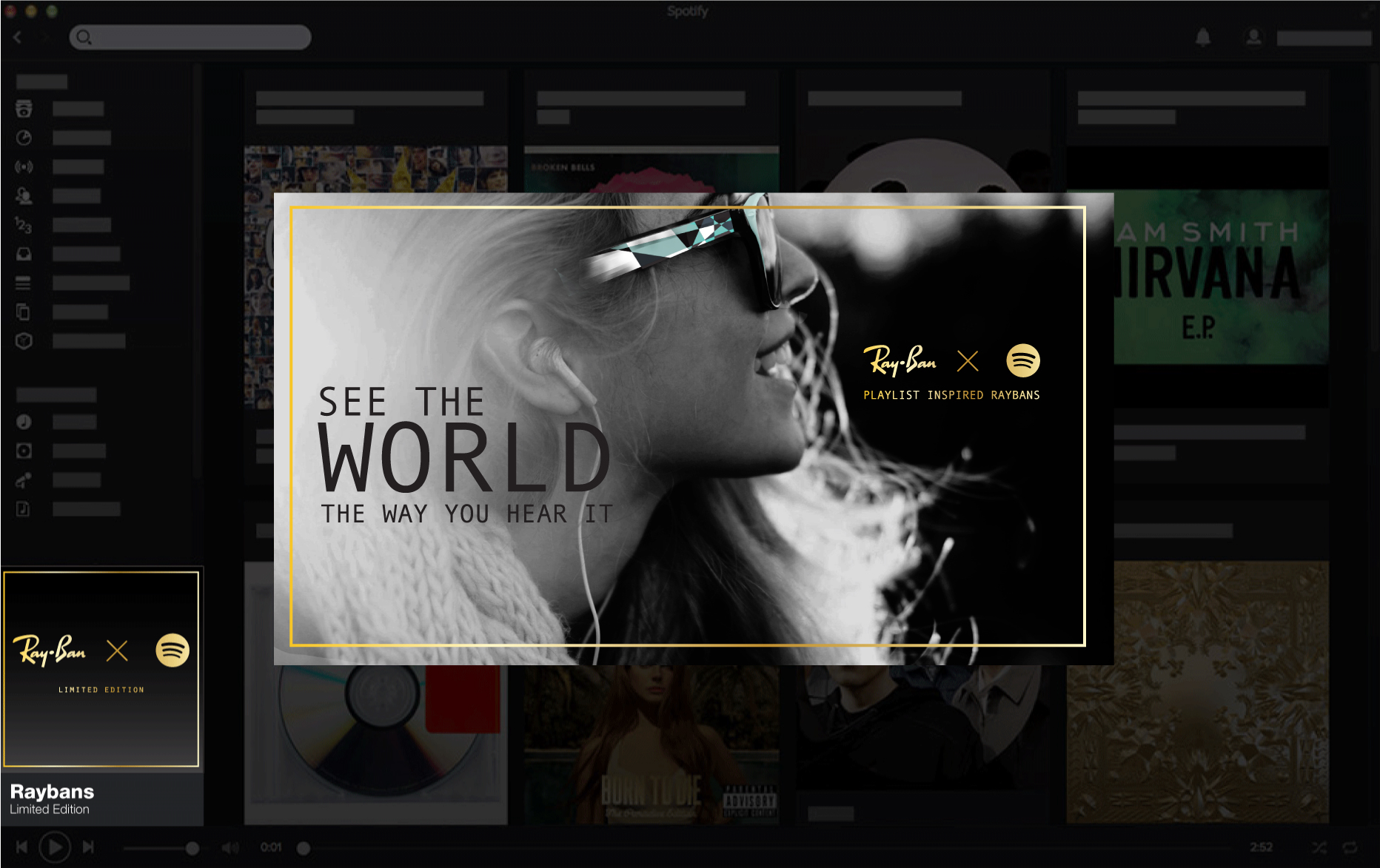This screenshot has height=868, width=1380.
Task: Open the Yeezus CD album cover
Action: click(376, 744)
